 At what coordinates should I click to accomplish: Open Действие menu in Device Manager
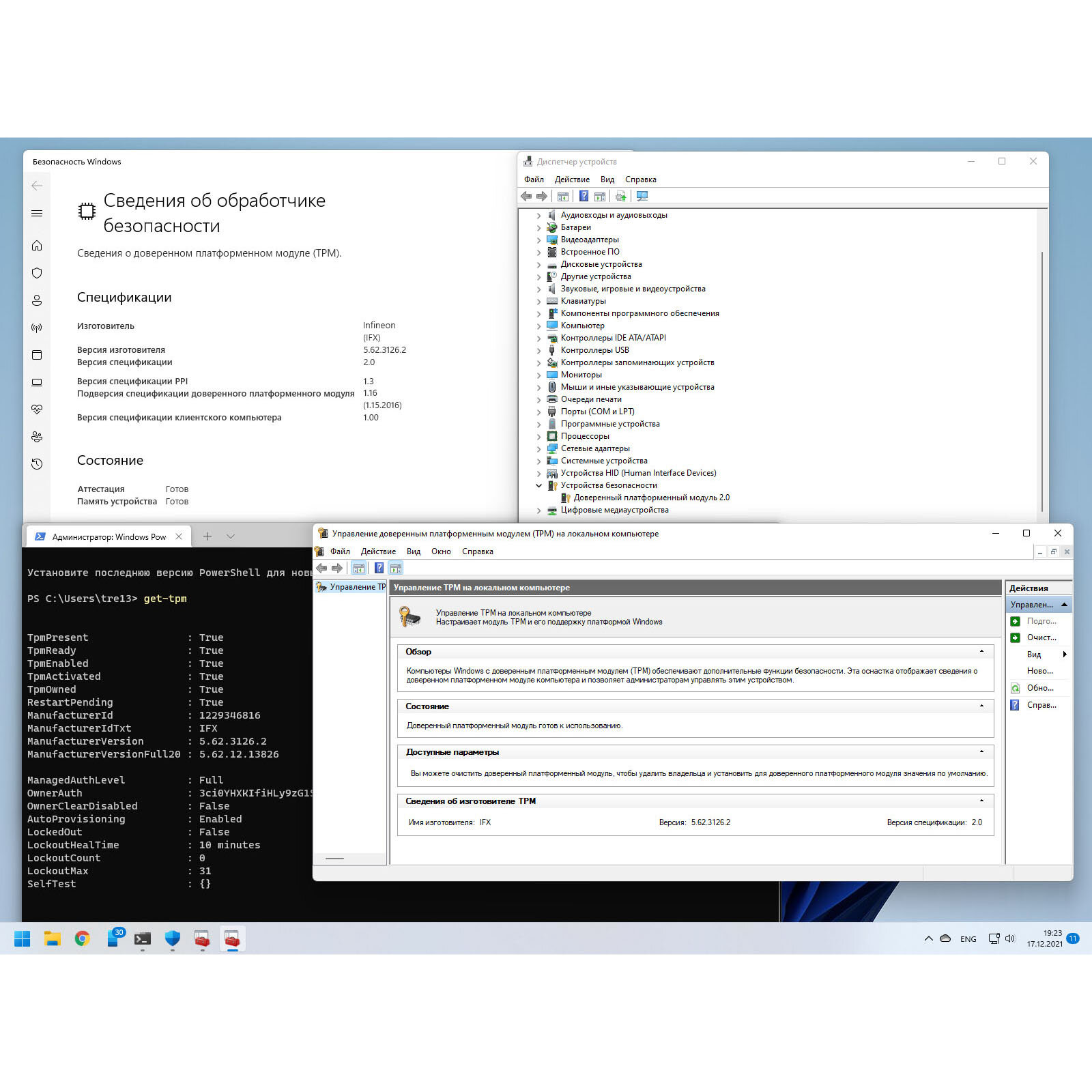tap(572, 179)
